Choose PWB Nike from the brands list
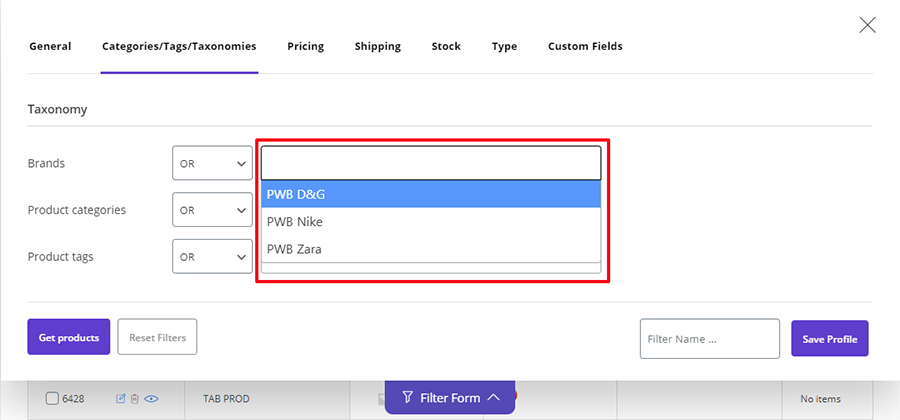 pyautogui.click(x=431, y=221)
